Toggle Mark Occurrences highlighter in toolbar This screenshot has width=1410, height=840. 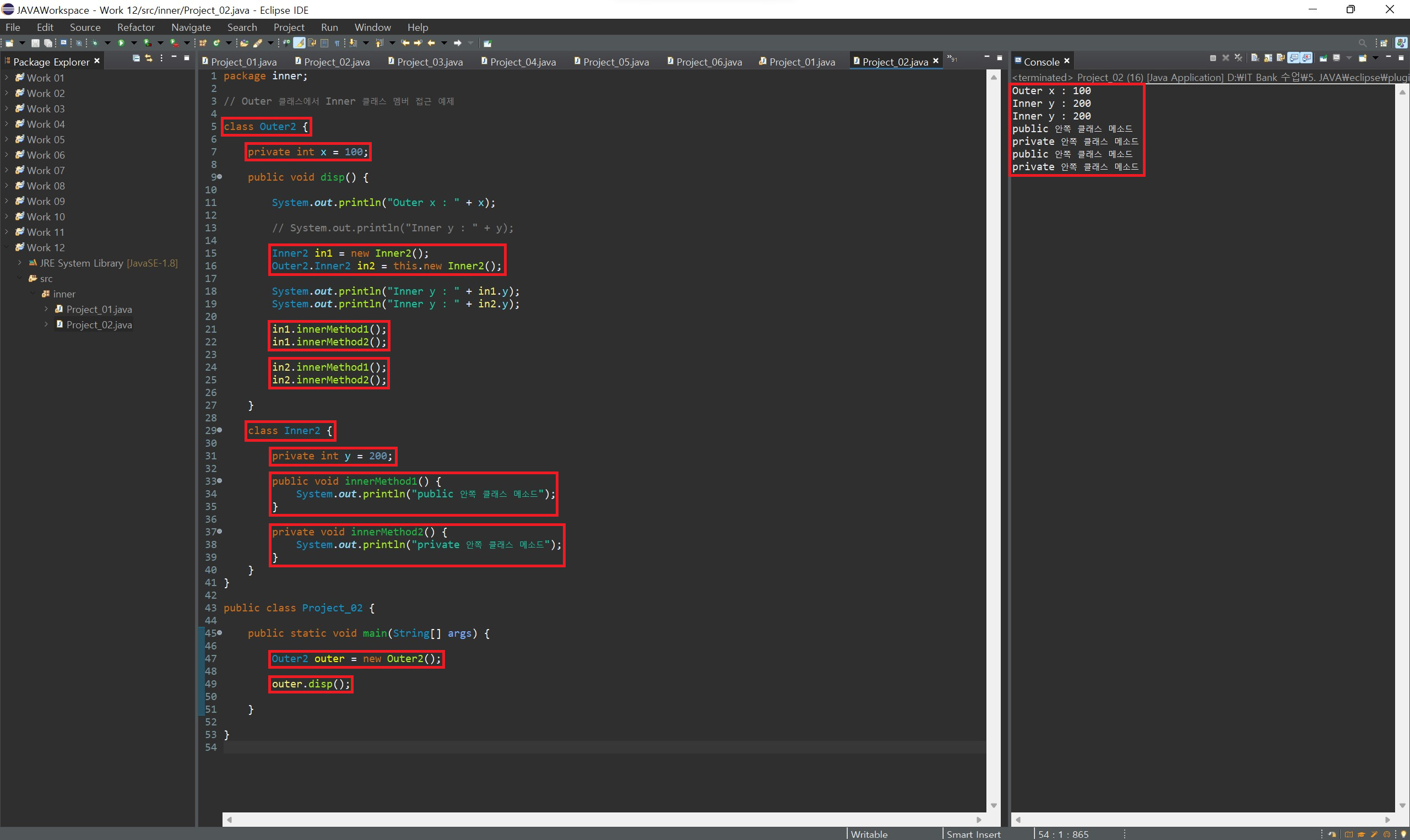click(x=299, y=43)
